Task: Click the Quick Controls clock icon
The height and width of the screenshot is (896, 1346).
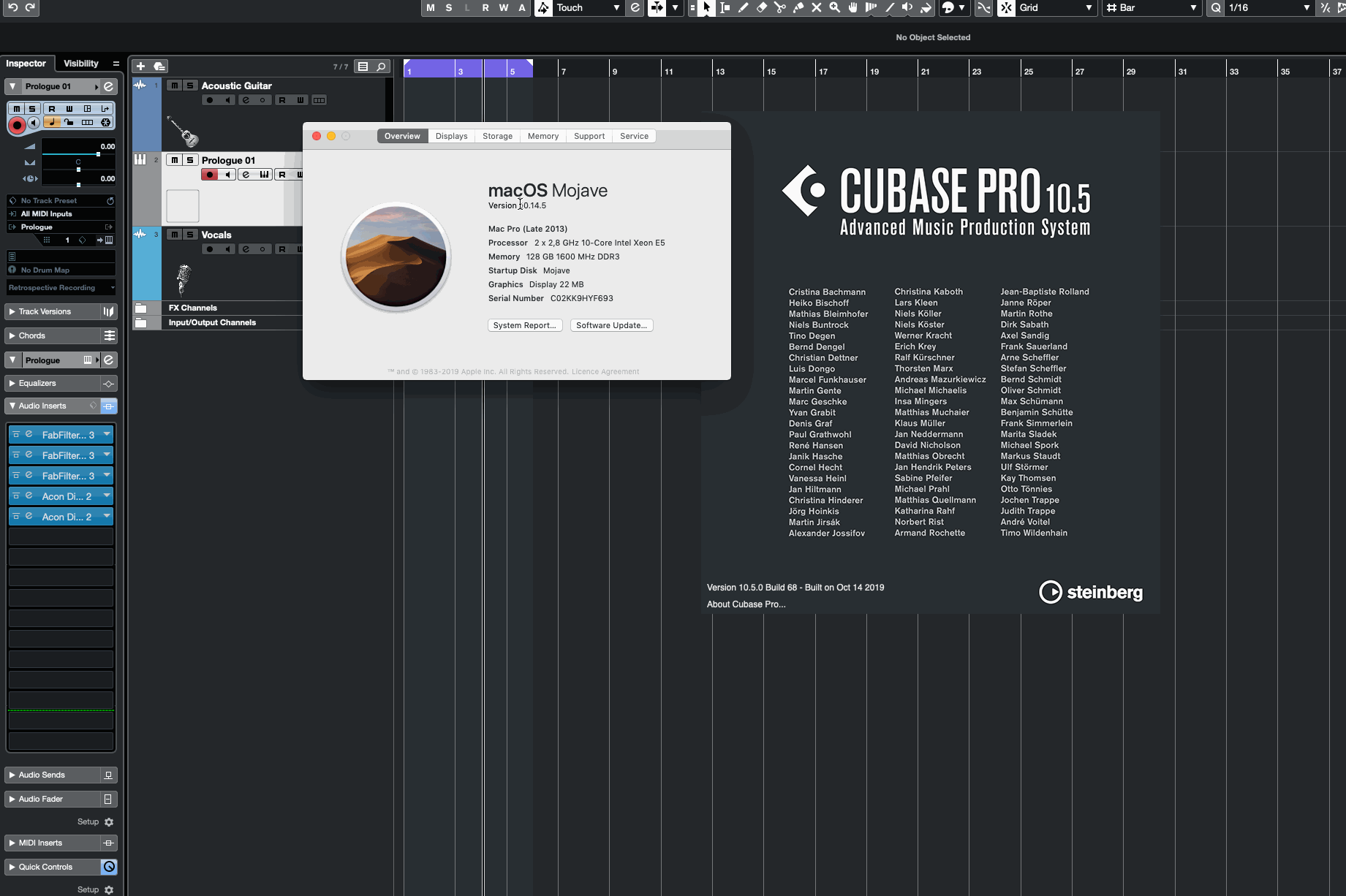Action: click(x=109, y=867)
